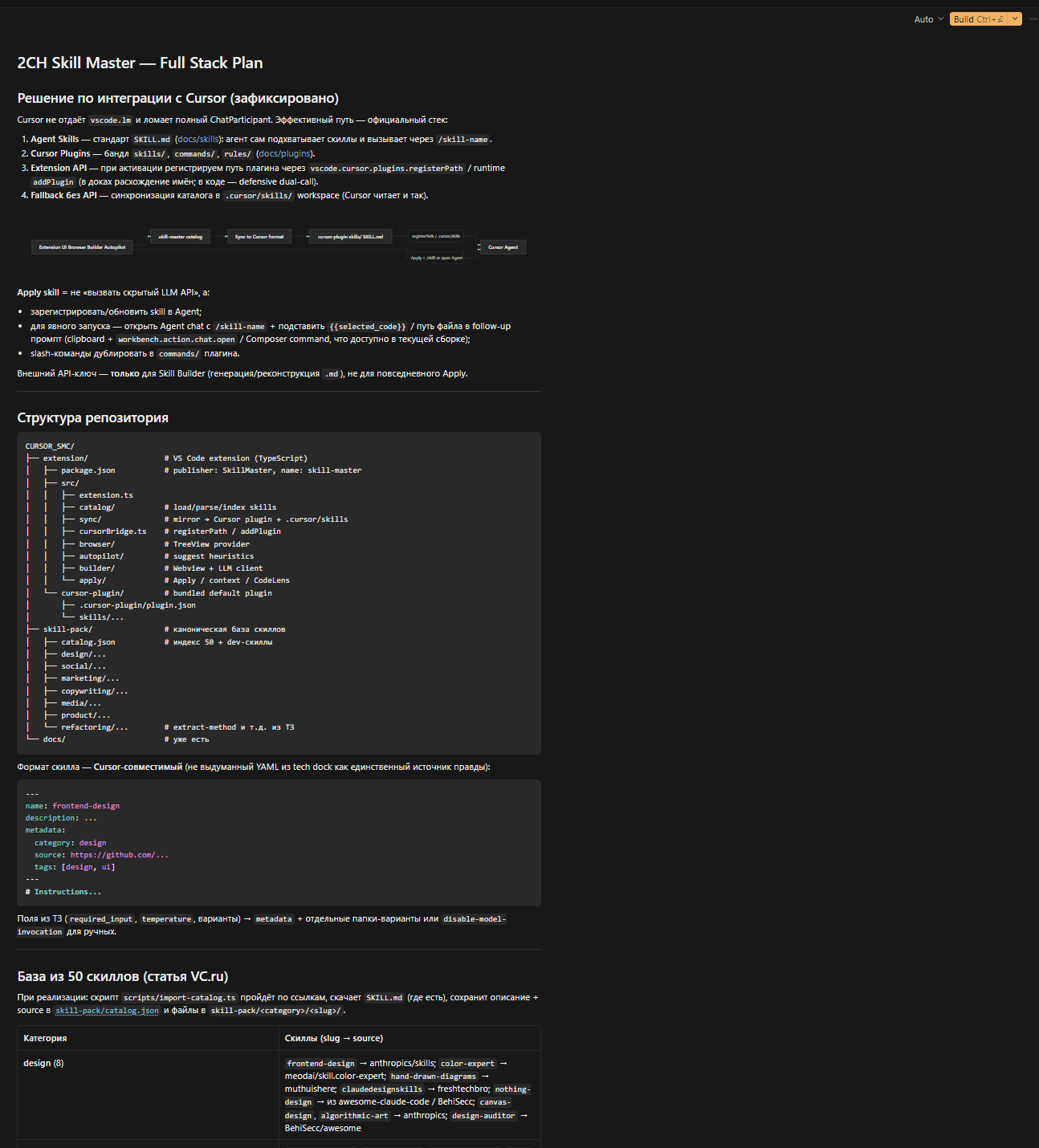Click the '{{selected_code}}' inline code
The image size is (1039, 1148).
tap(368, 327)
